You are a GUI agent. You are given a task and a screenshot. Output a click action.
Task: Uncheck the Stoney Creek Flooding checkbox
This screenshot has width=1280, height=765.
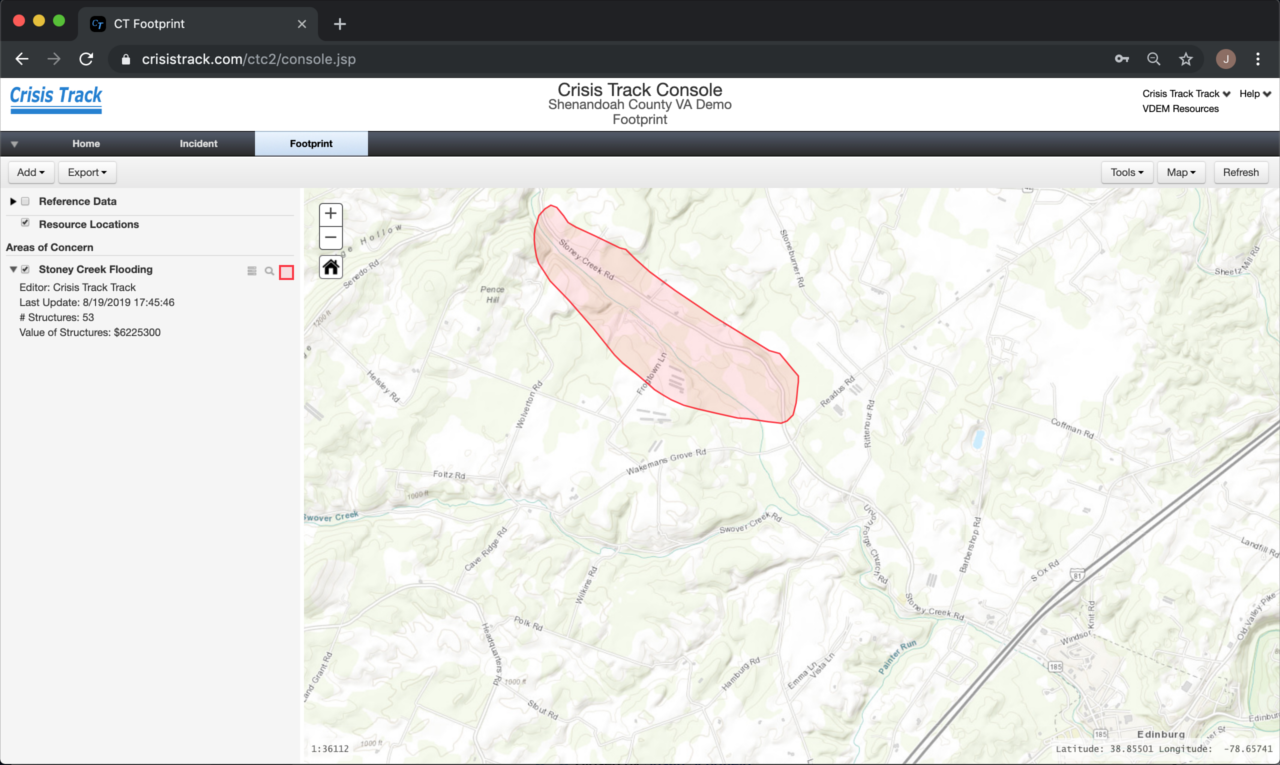[x=24, y=269]
